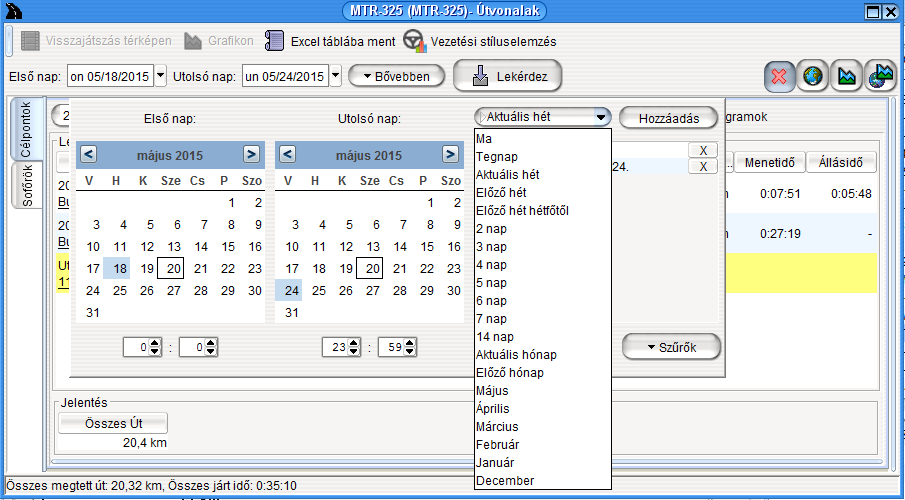Click the blue area chart icon
905x500 pixels.
[847, 76]
